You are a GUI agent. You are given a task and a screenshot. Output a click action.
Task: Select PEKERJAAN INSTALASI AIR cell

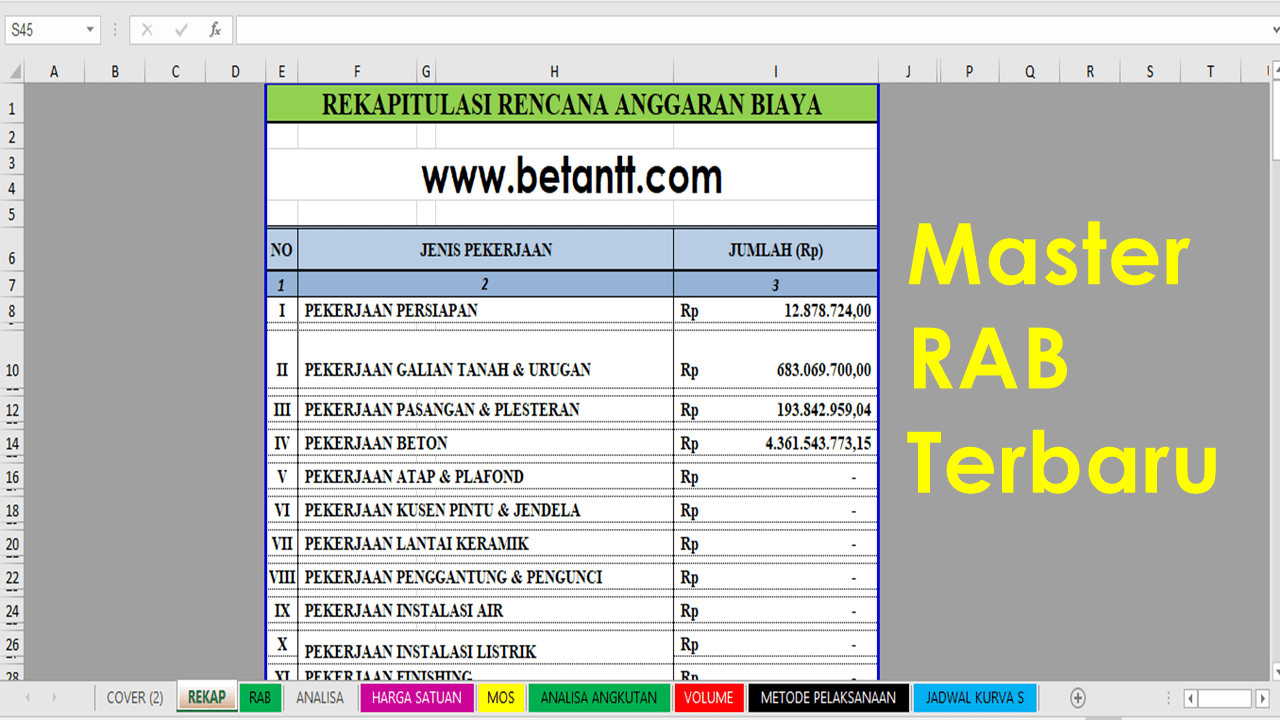tap(485, 611)
